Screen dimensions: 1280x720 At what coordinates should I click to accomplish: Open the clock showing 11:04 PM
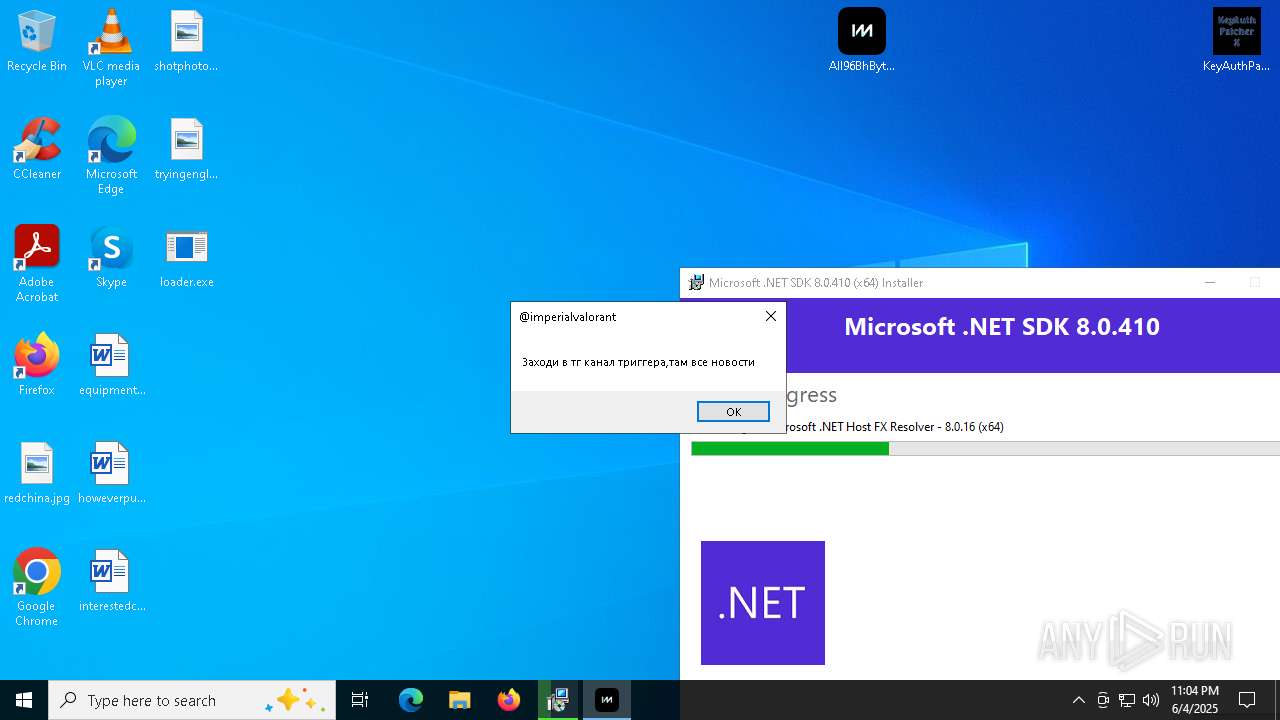coord(1194,700)
